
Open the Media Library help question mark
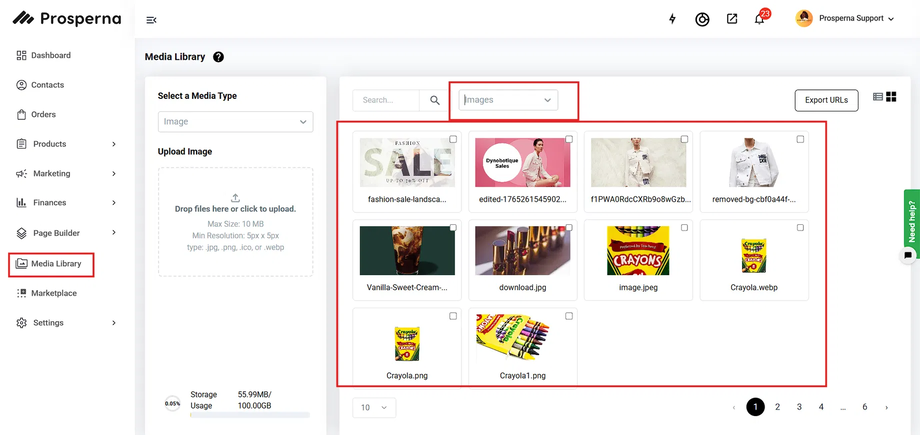pyautogui.click(x=218, y=57)
